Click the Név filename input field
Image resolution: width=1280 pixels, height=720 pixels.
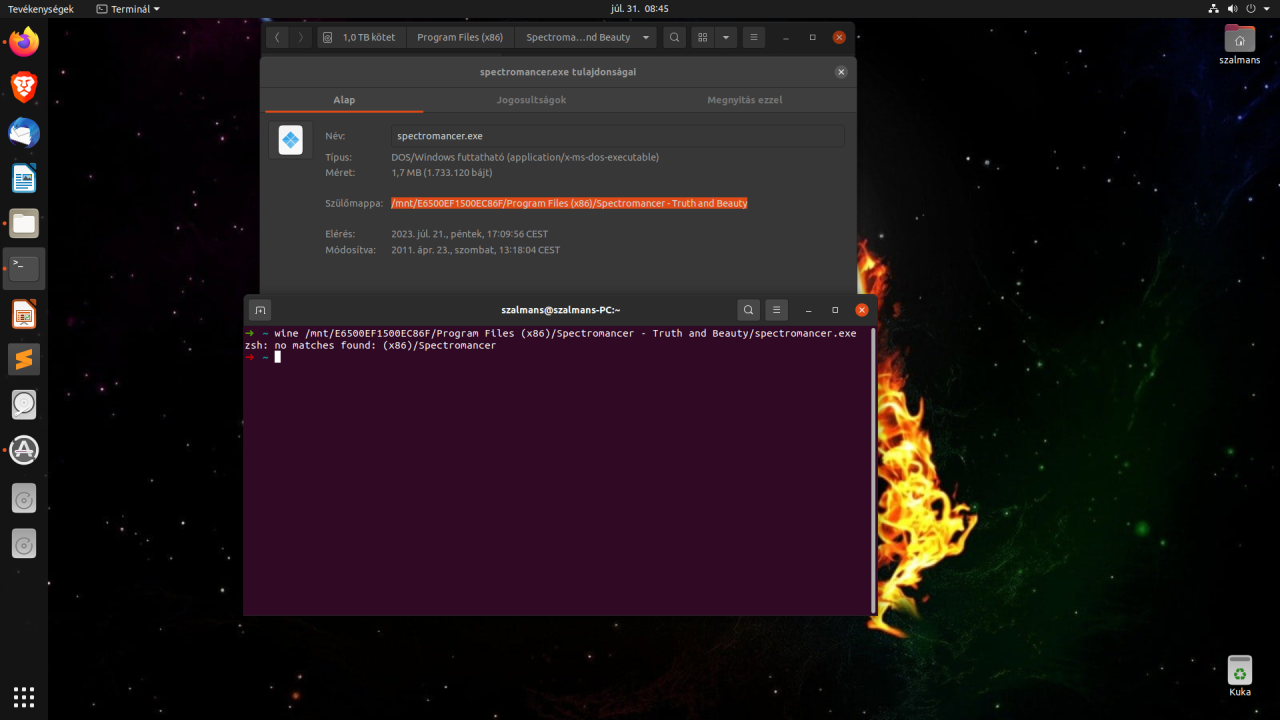(x=617, y=136)
